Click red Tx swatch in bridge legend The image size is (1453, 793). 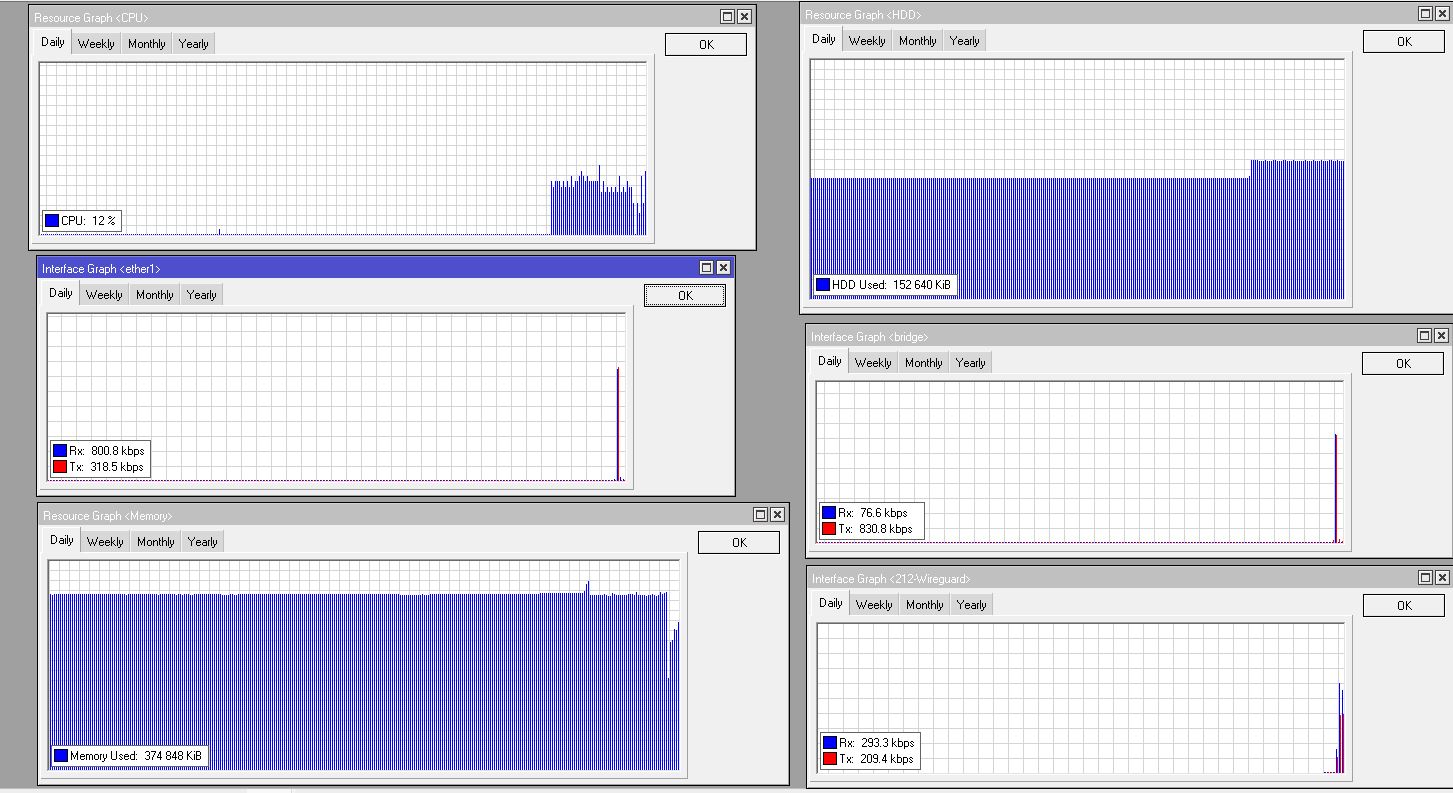tap(828, 529)
